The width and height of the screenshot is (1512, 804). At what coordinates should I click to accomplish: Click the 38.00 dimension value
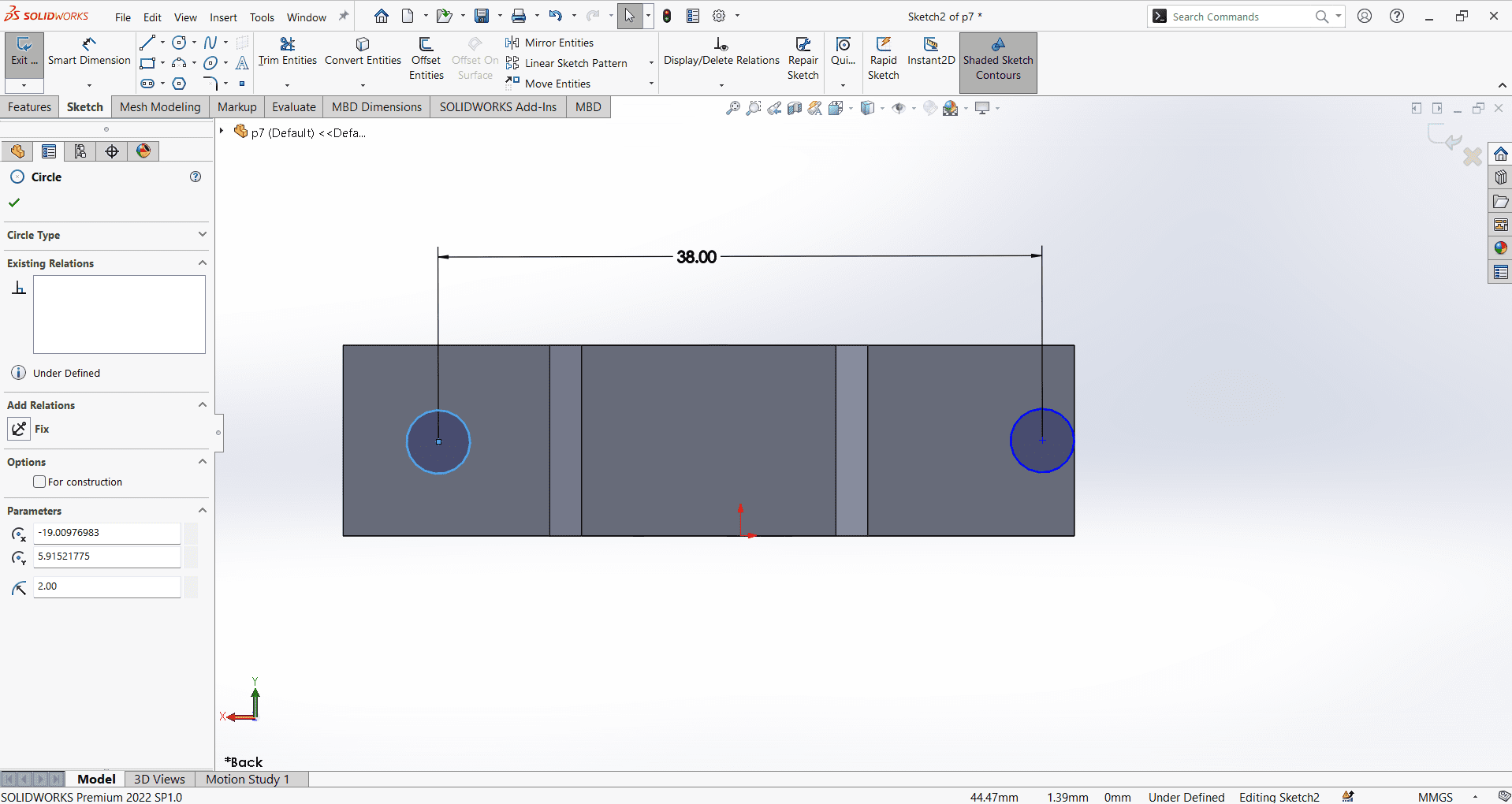pos(697,257)
